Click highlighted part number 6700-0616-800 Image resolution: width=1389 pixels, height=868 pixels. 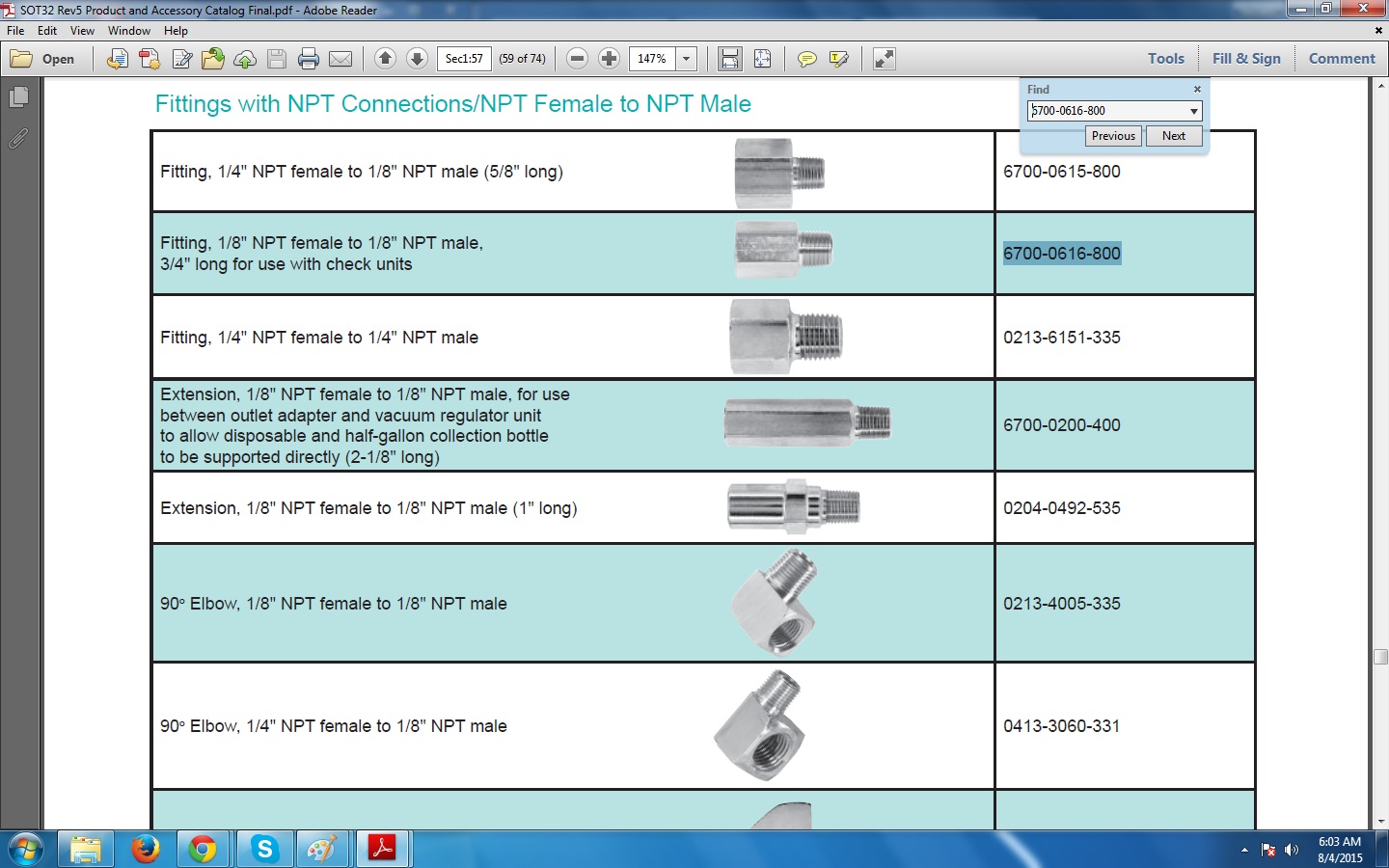tap(1062, 254)
